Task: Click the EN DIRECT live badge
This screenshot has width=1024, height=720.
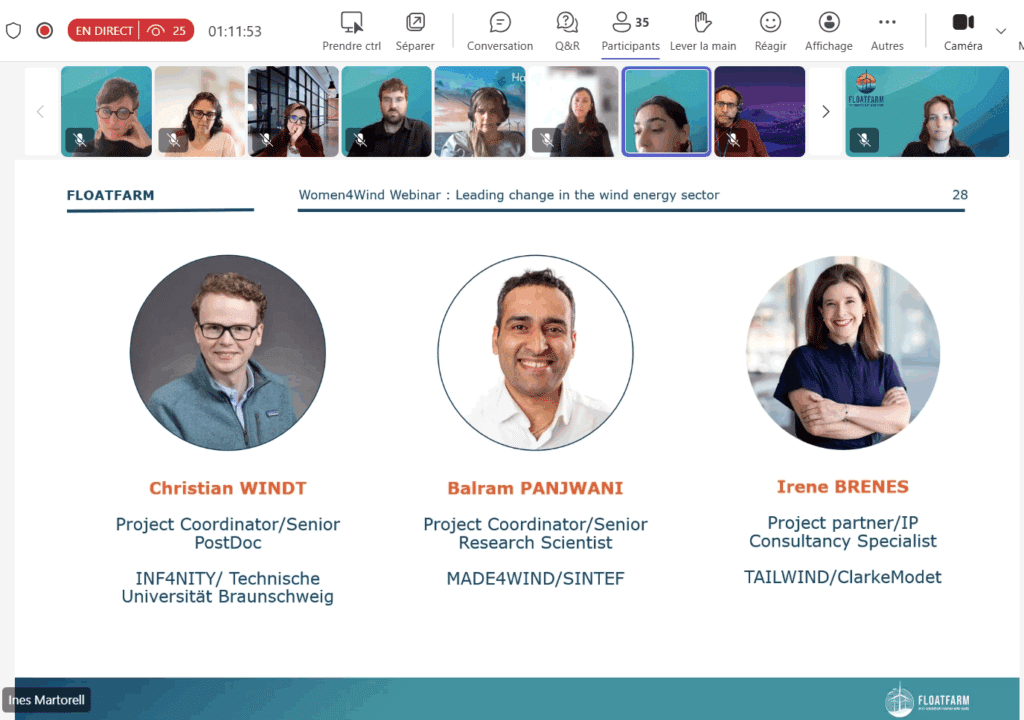Action: (104, 31)
